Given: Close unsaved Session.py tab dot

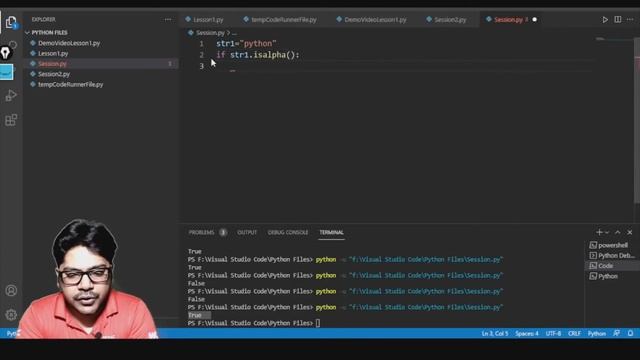Looking at the screenshot, I should pyautogui.click(x=535, y=20).
